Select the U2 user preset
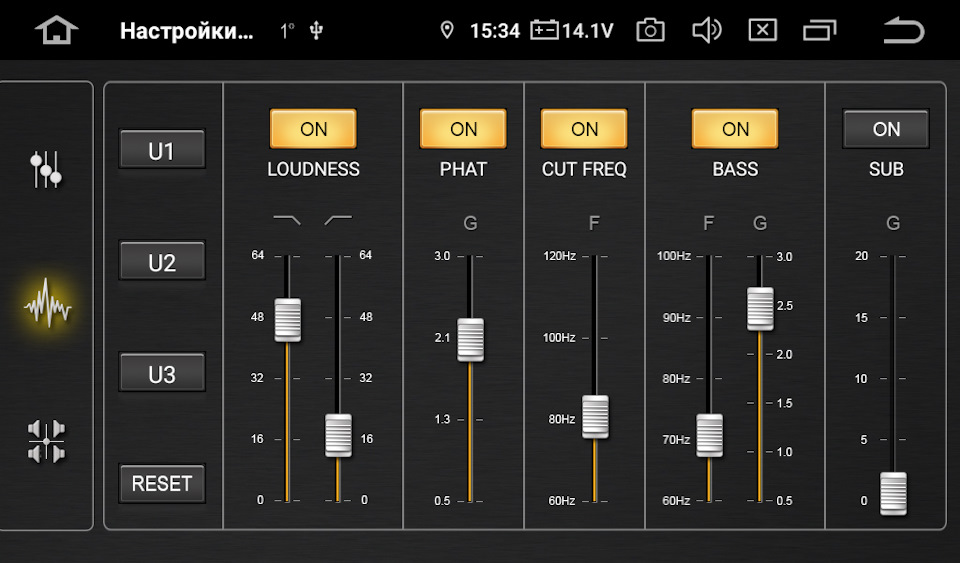This screenshot has height=563, width=960. pyautogui.click(x=162, y=263)
